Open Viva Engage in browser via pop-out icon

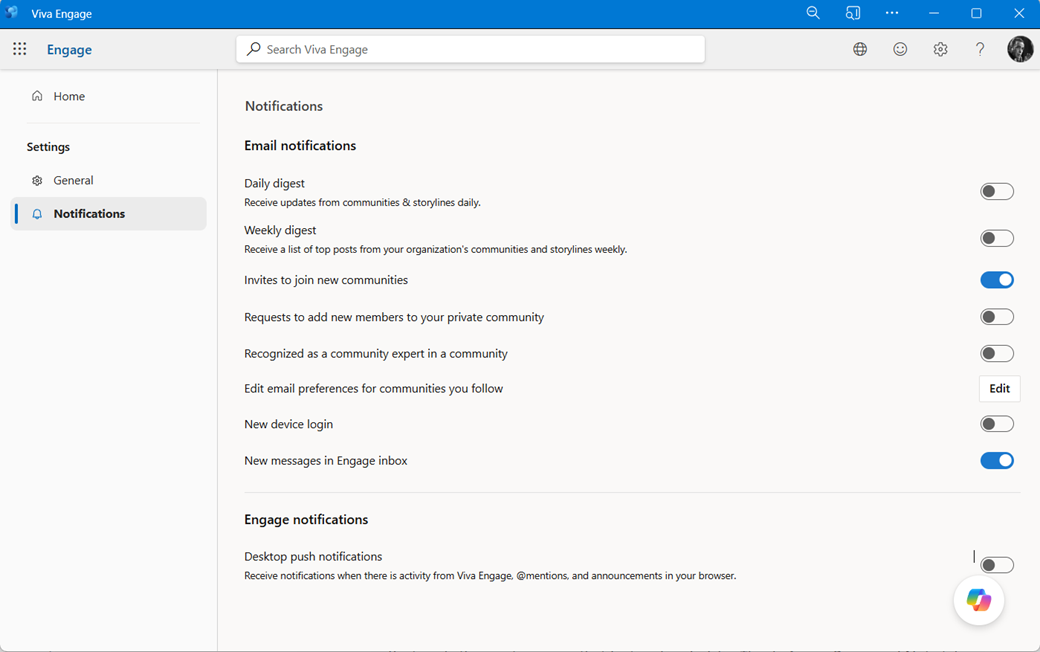[852, 13]
